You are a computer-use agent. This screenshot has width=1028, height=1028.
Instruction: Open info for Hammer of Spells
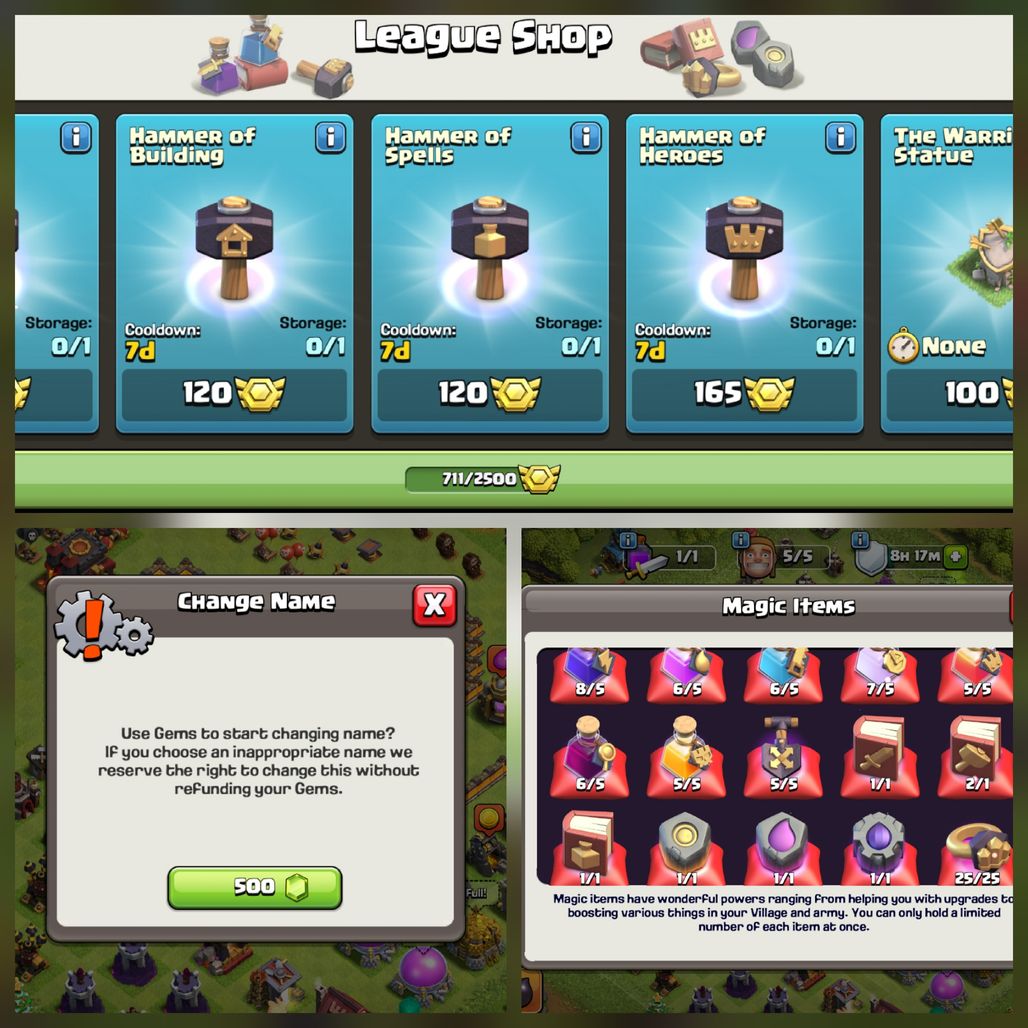pos(585,138)
